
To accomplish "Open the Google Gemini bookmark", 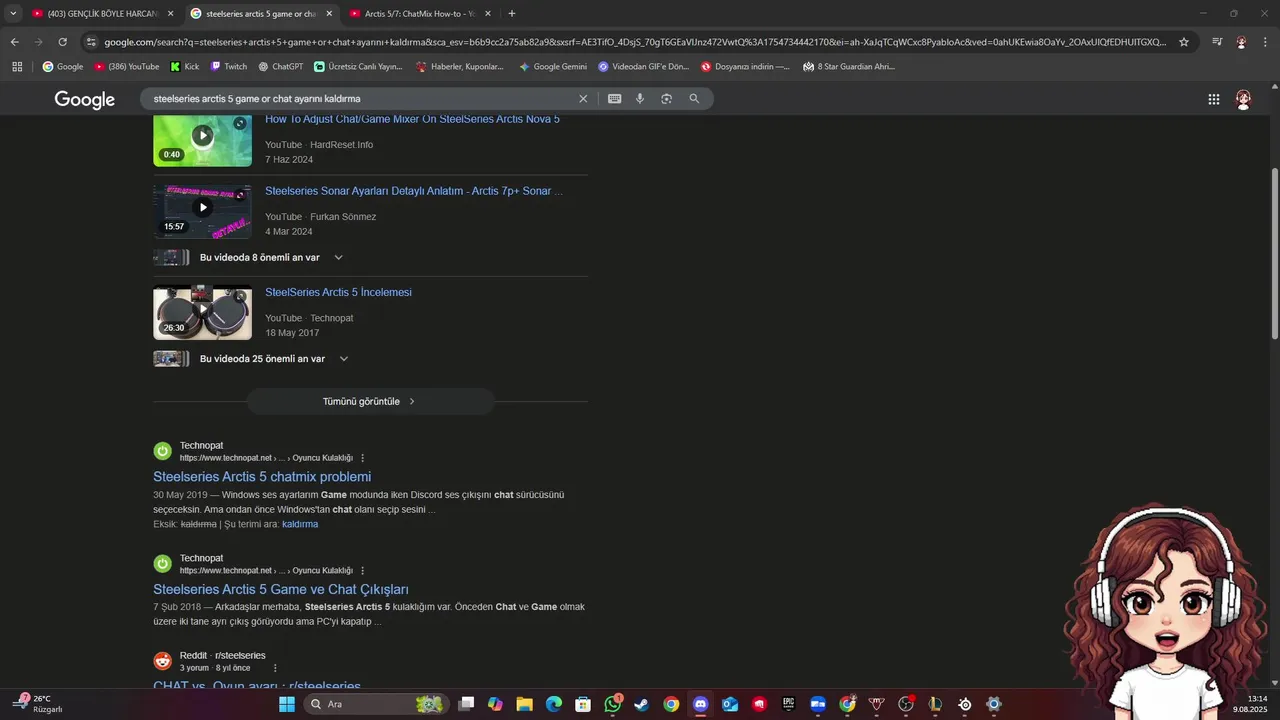I will pyautogui.click(x=553, y=67).
